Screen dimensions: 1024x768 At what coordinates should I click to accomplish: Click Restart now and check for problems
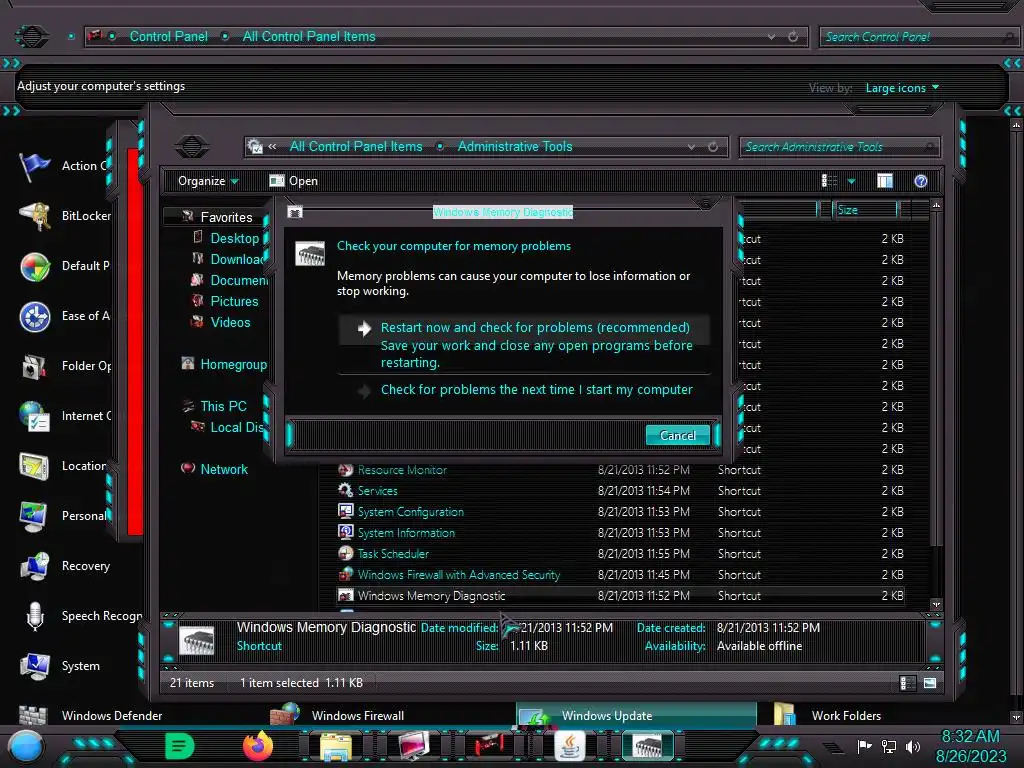point(524,344)
